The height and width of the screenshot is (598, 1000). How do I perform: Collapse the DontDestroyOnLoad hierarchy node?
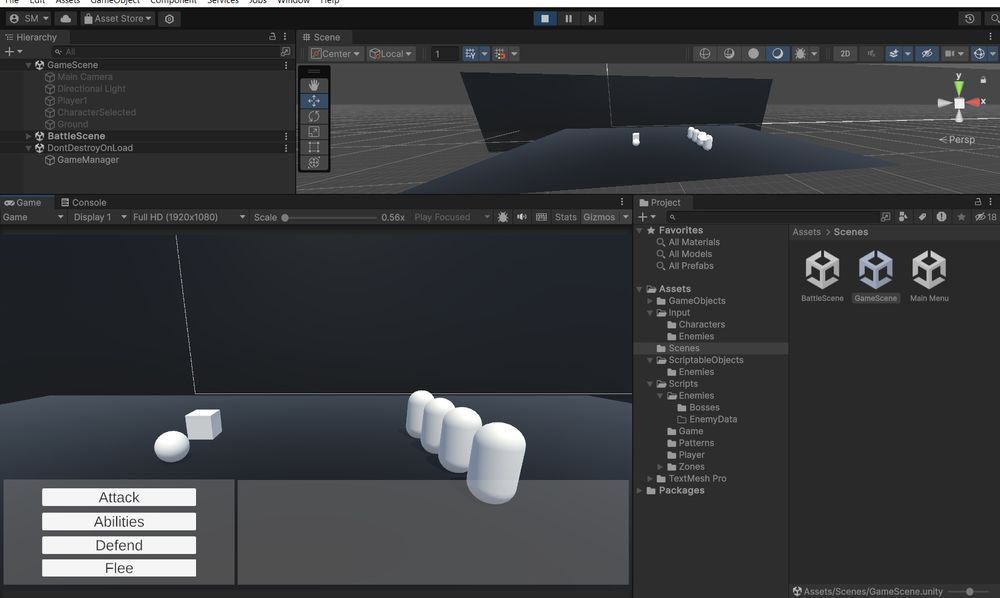[28, 148]
